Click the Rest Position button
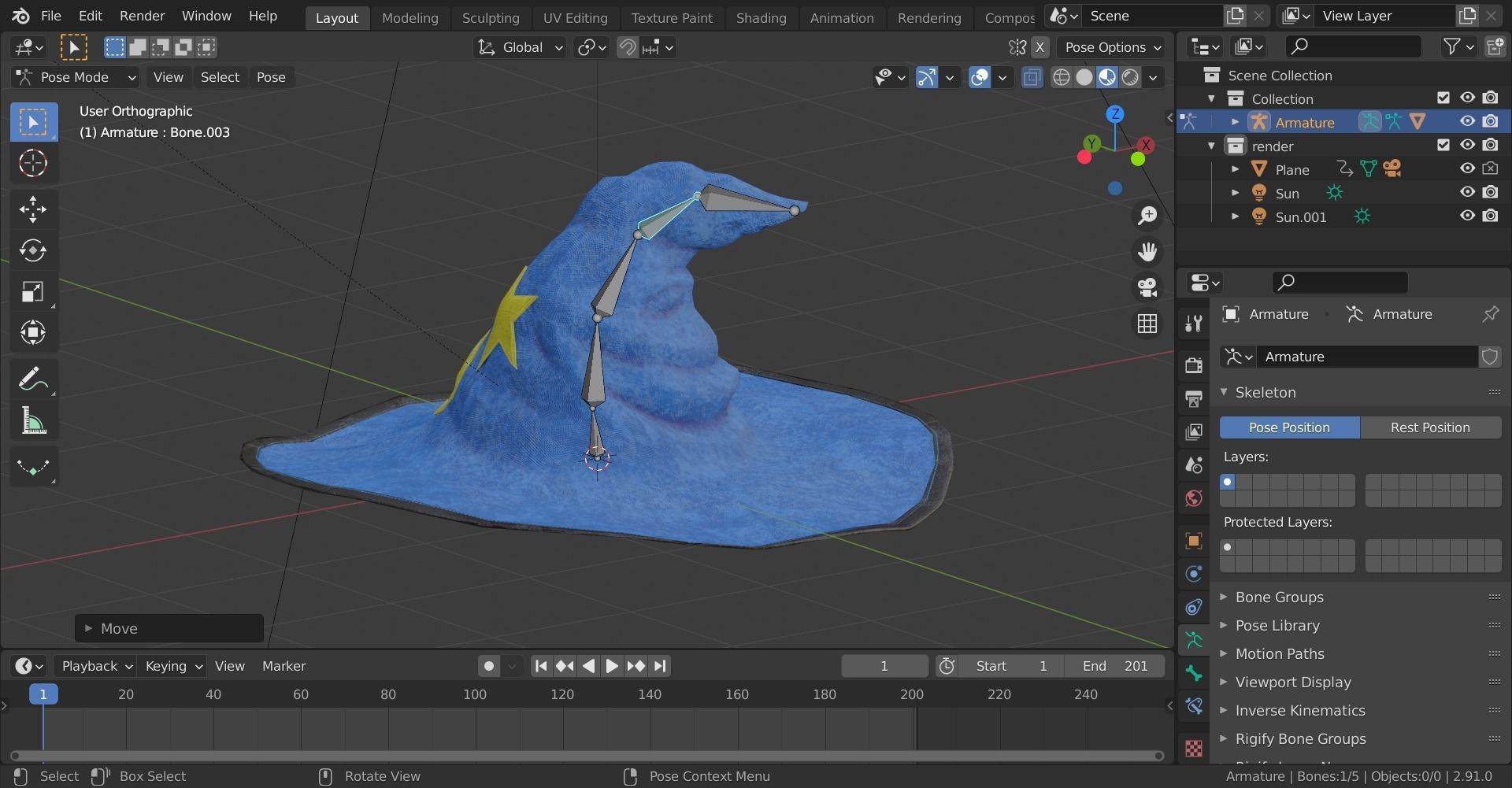This screenshot has height=788, width=1512. 1430,427
